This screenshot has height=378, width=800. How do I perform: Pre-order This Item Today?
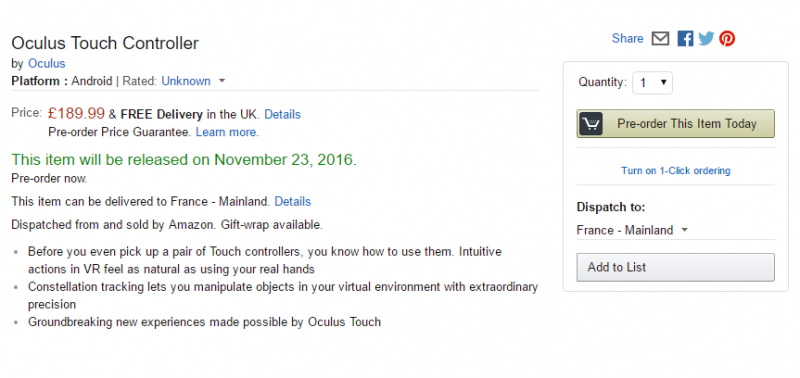tap(676, 123)
